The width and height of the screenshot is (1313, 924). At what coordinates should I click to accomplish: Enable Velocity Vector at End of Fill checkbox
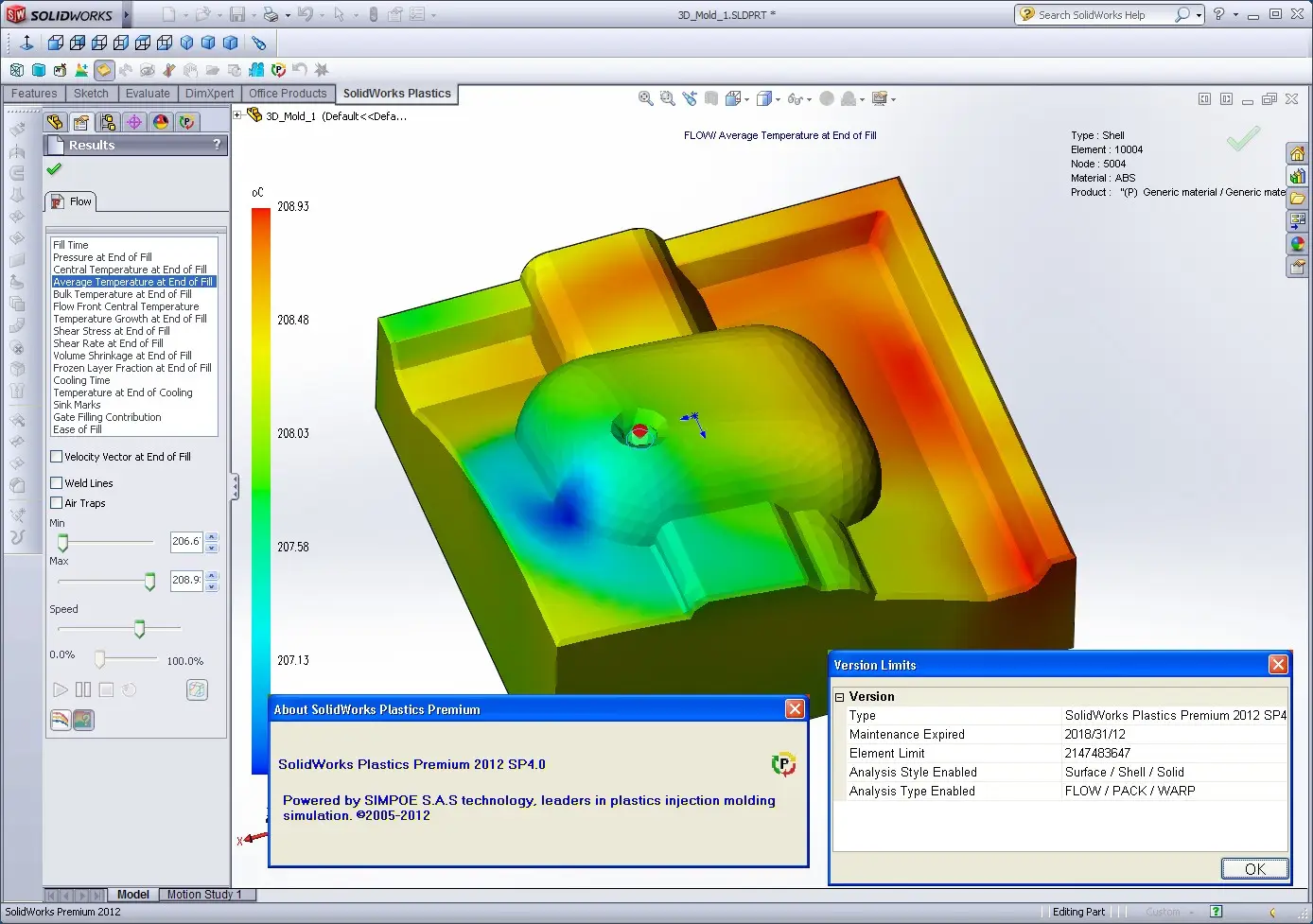pyautogui.click(x=56, y=457)
